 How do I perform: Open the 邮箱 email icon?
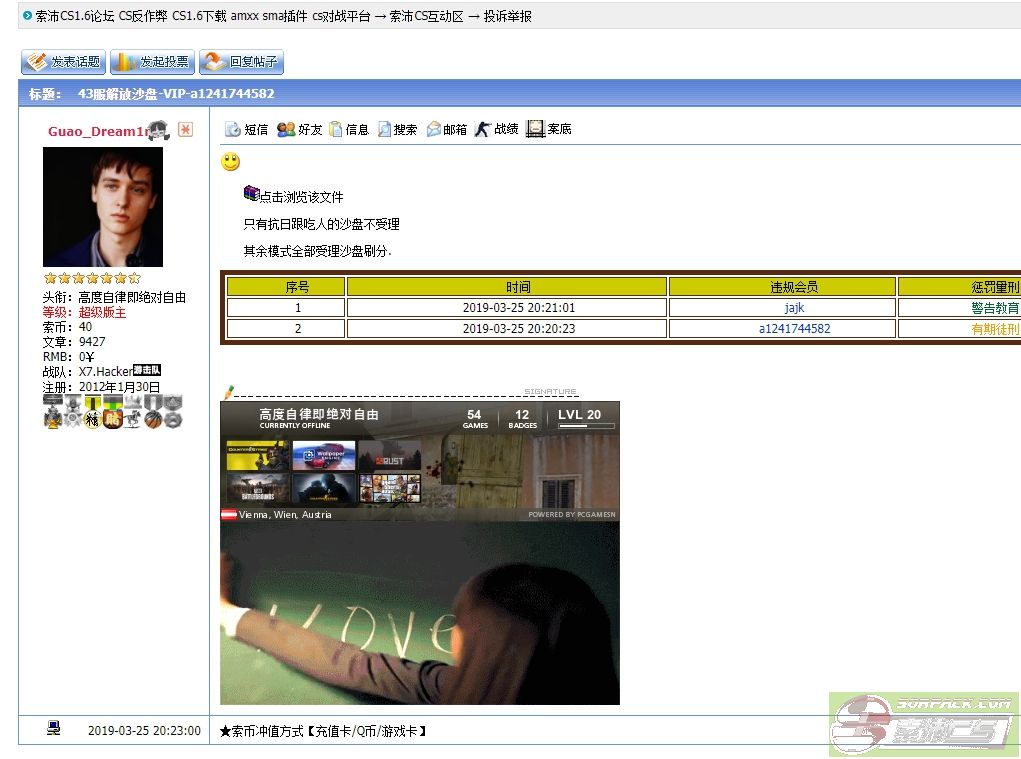(x=446, y=129)
